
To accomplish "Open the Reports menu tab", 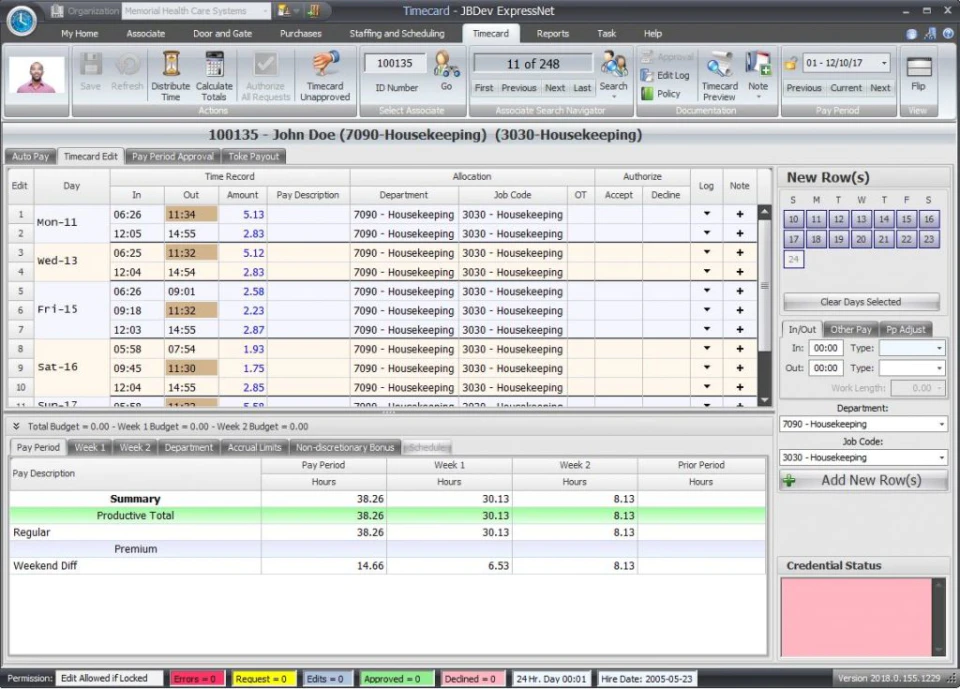I will coord(552,34).
